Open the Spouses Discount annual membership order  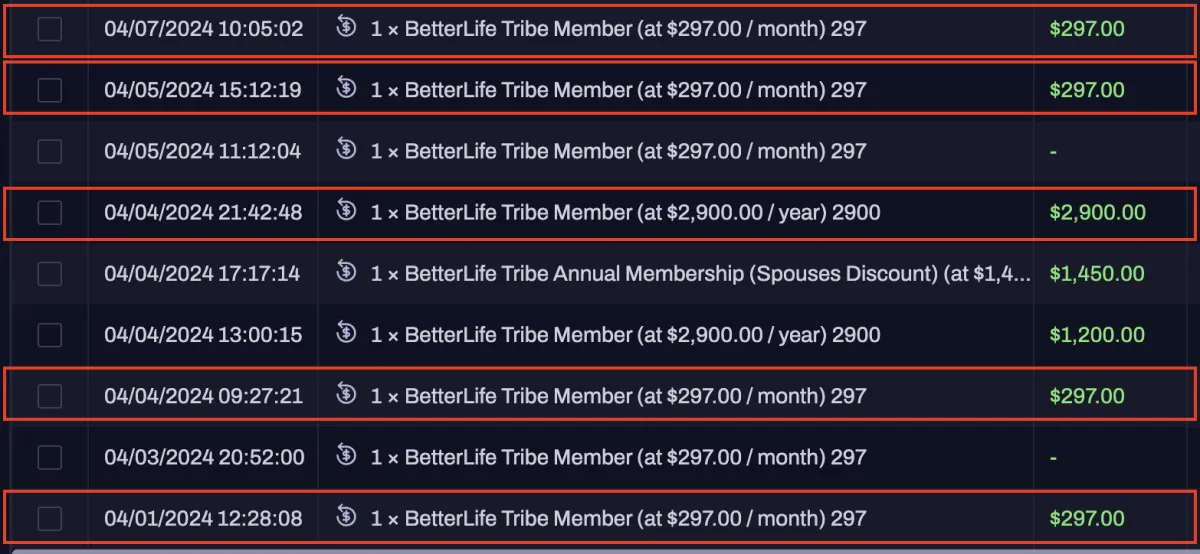pos(700,274)
